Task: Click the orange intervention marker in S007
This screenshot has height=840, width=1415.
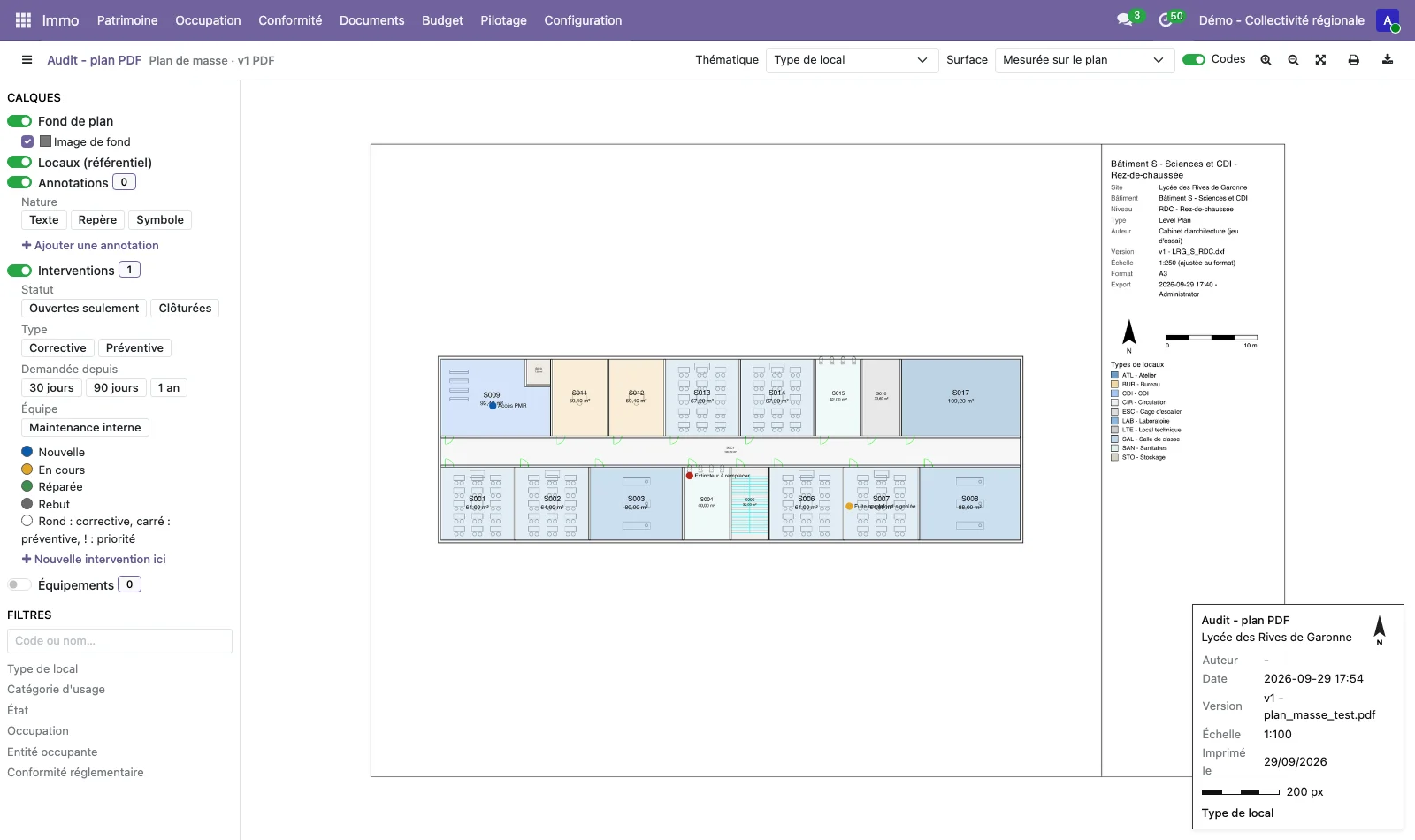Action: coord(849,507)
